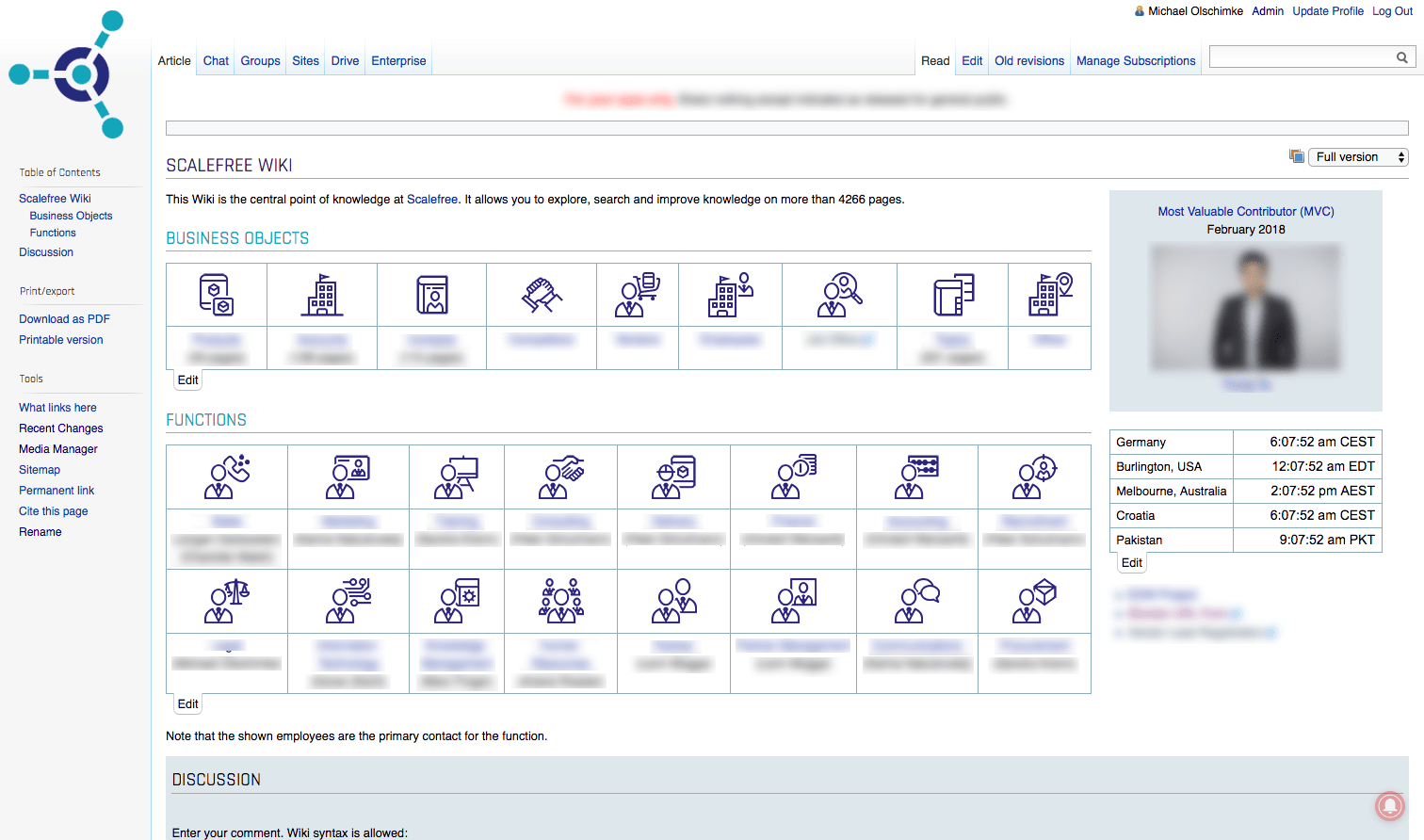Viewport: 1424px width, 840px height.
Task: Open the building with map pin icon
Action: click(1050, 295)
